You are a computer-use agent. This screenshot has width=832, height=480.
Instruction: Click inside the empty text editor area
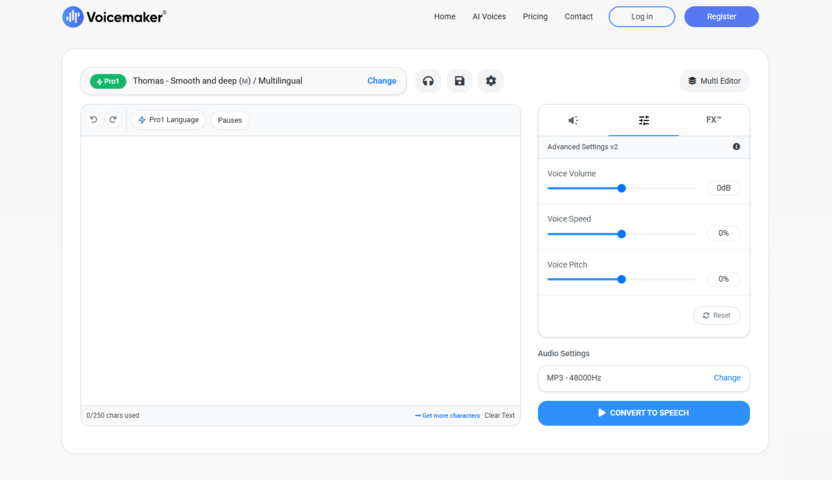(x=300, y=270)
